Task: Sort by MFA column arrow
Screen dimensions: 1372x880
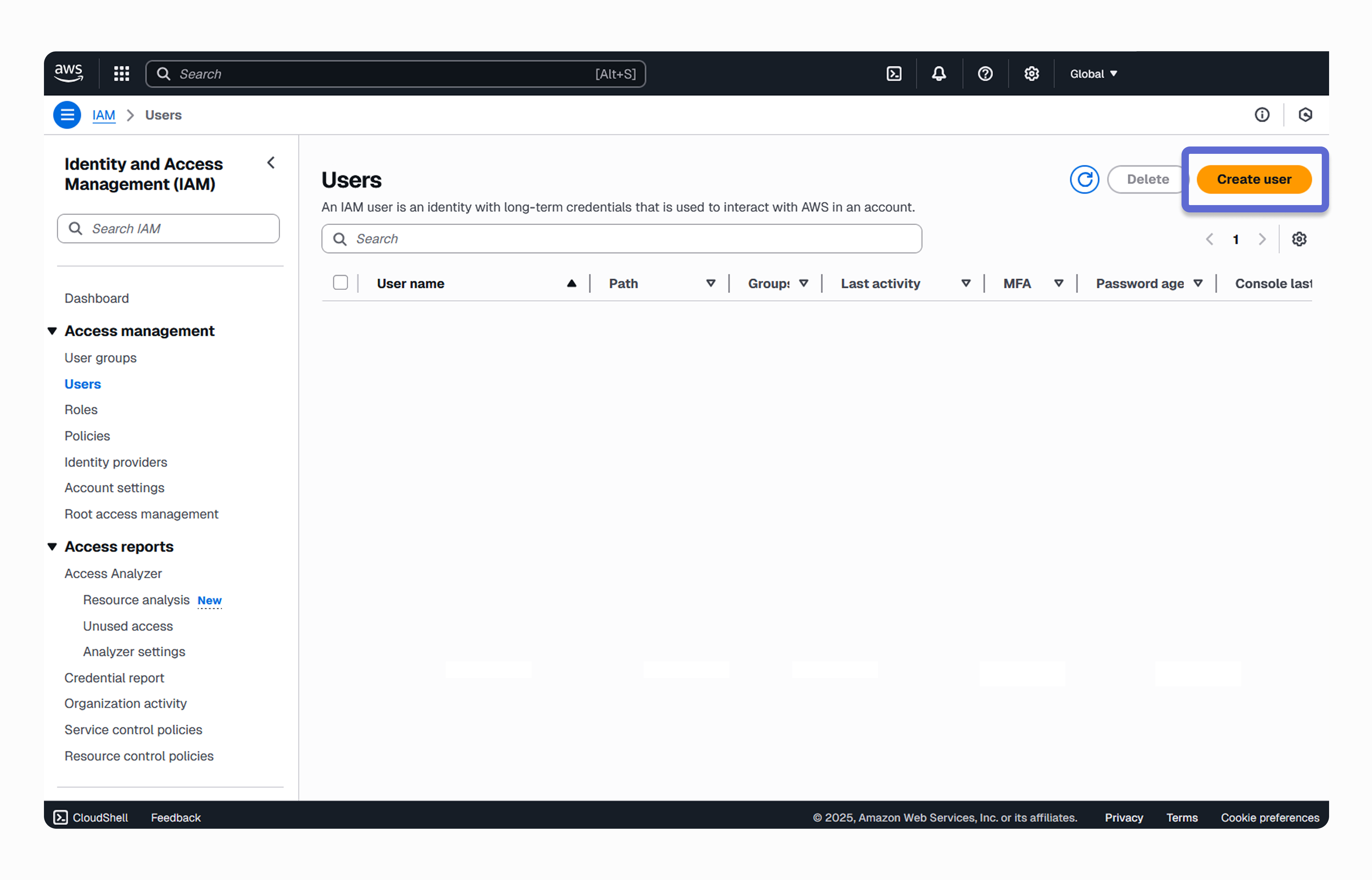Action: pyautogui.click(x=1058, y=284)
